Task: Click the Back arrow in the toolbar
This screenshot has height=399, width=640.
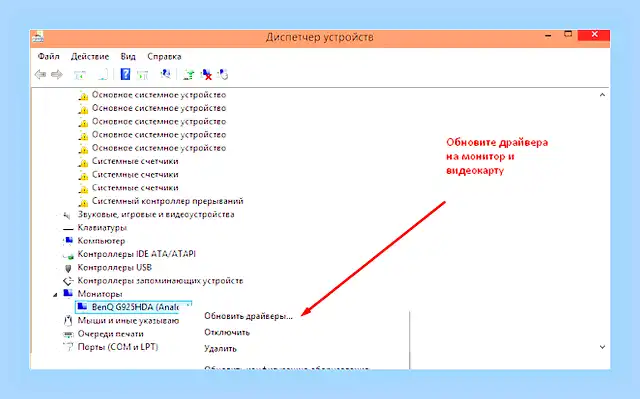Action: 40,75
